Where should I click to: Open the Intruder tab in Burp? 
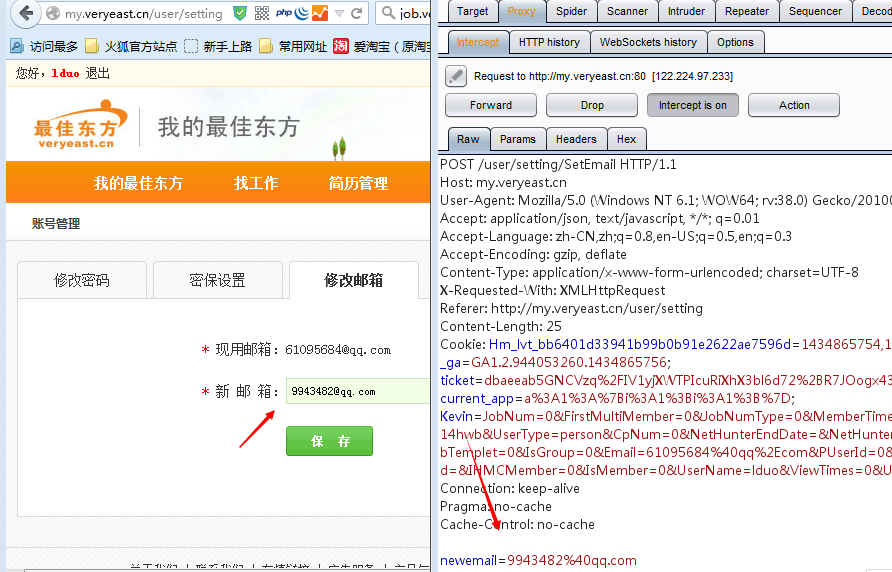686,11
